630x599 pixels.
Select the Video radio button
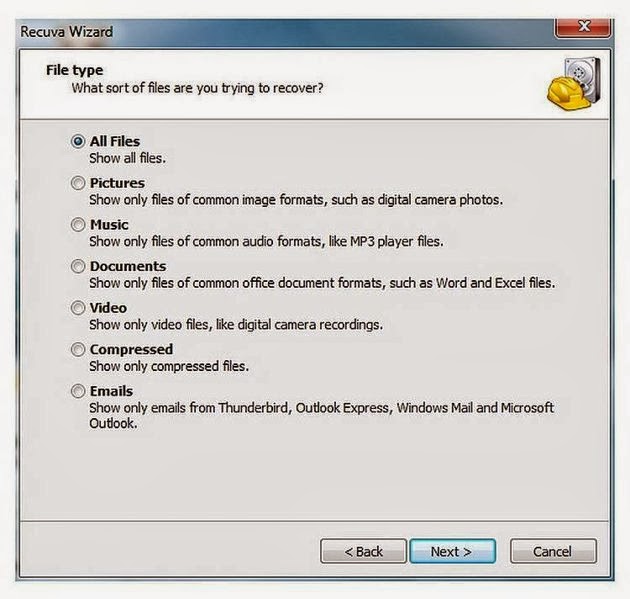pos(78,308)
